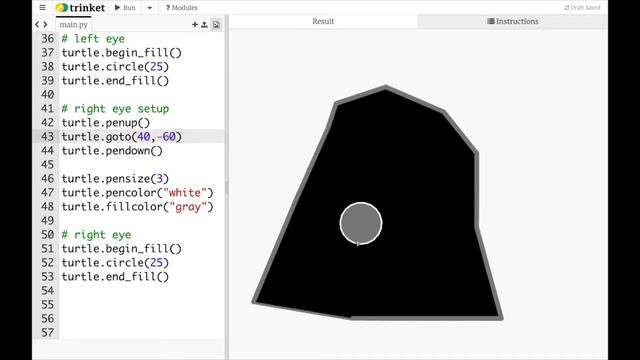The height and width of the screenshot is (360, 640).
Task: Open the Run options dropdown arrow
Action: tap(149, 7)
